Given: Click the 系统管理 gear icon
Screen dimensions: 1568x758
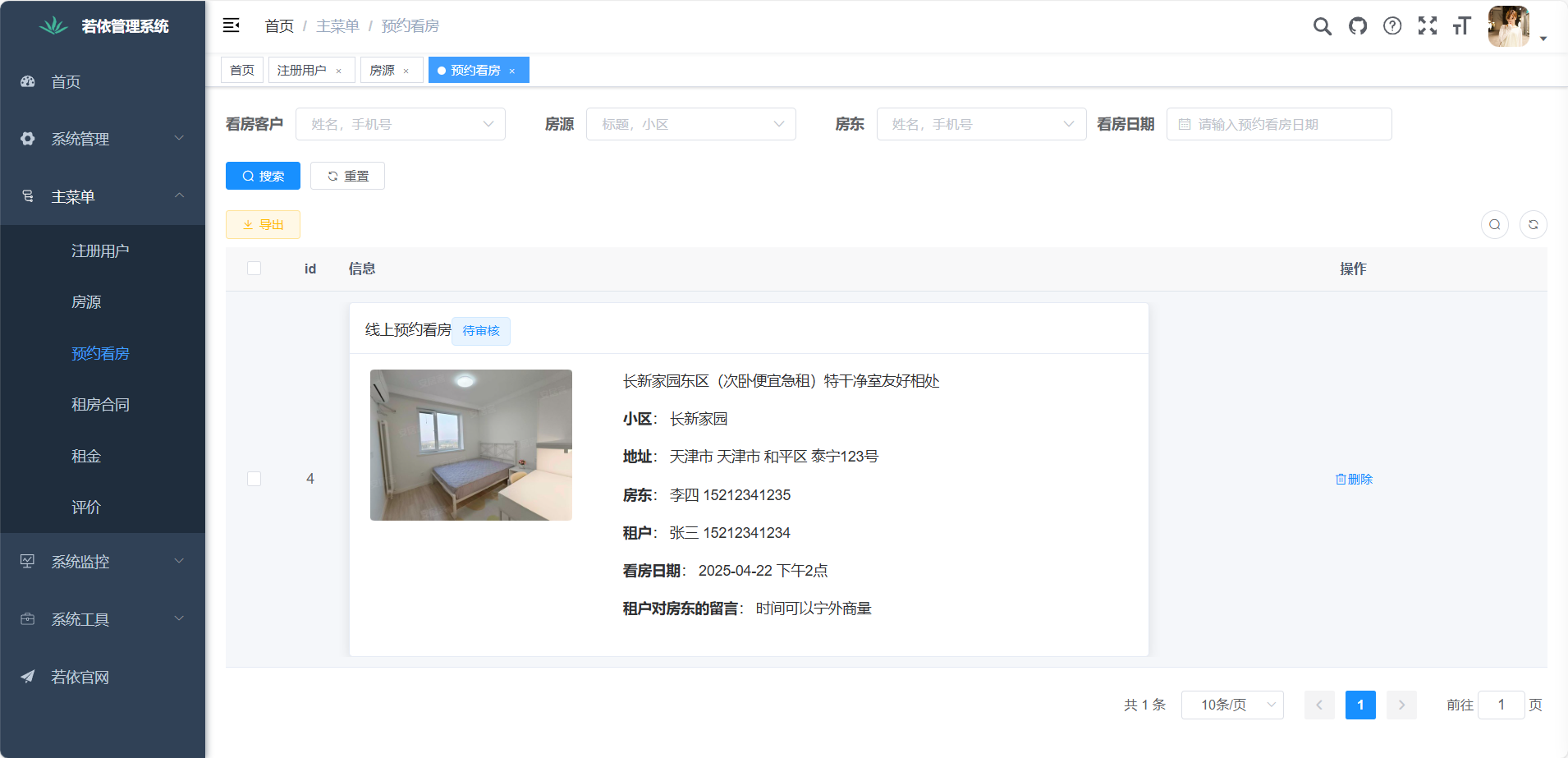Looking at the screenshot, I should (x=28, y=139).
